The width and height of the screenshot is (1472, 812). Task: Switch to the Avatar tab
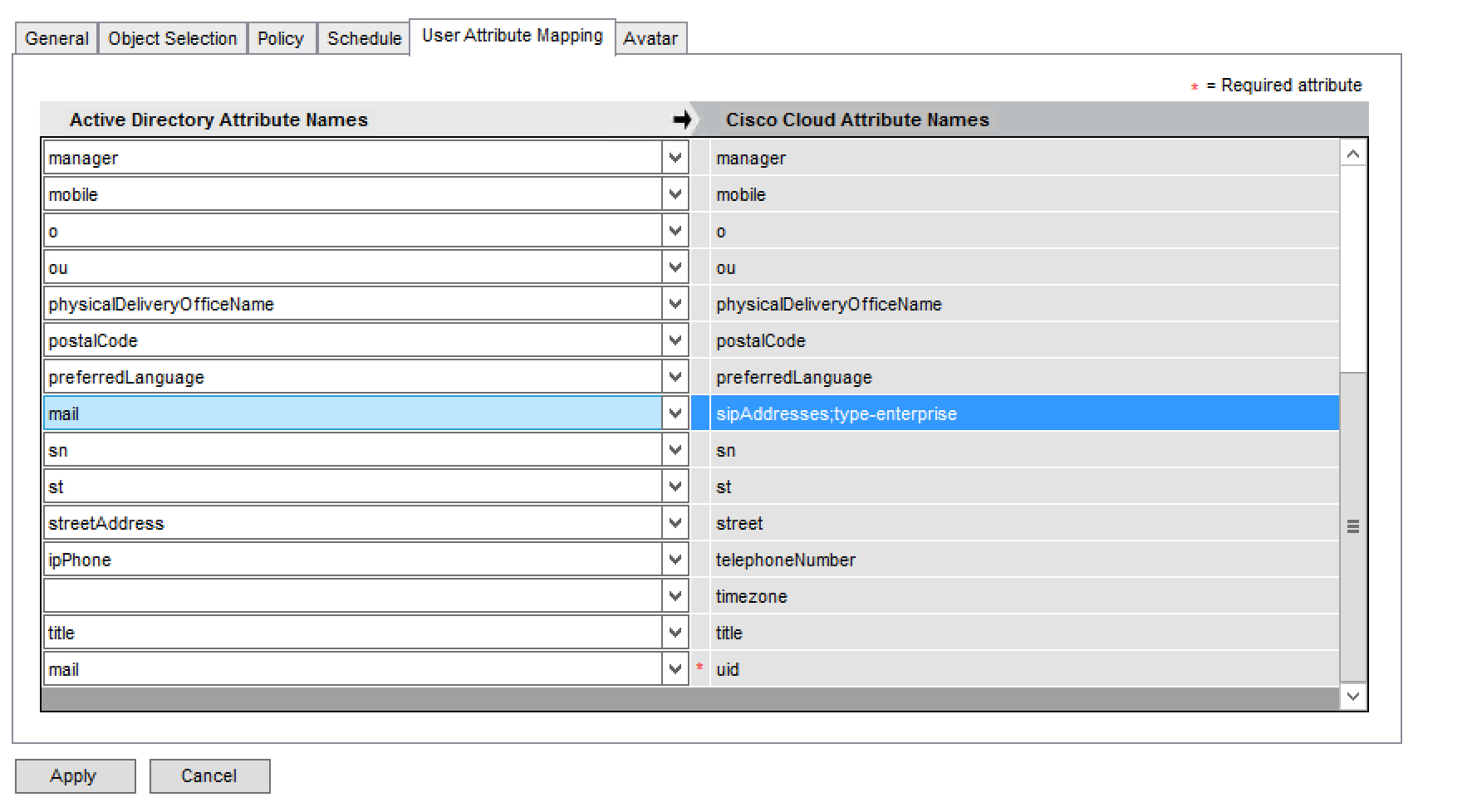coord(650,38)
